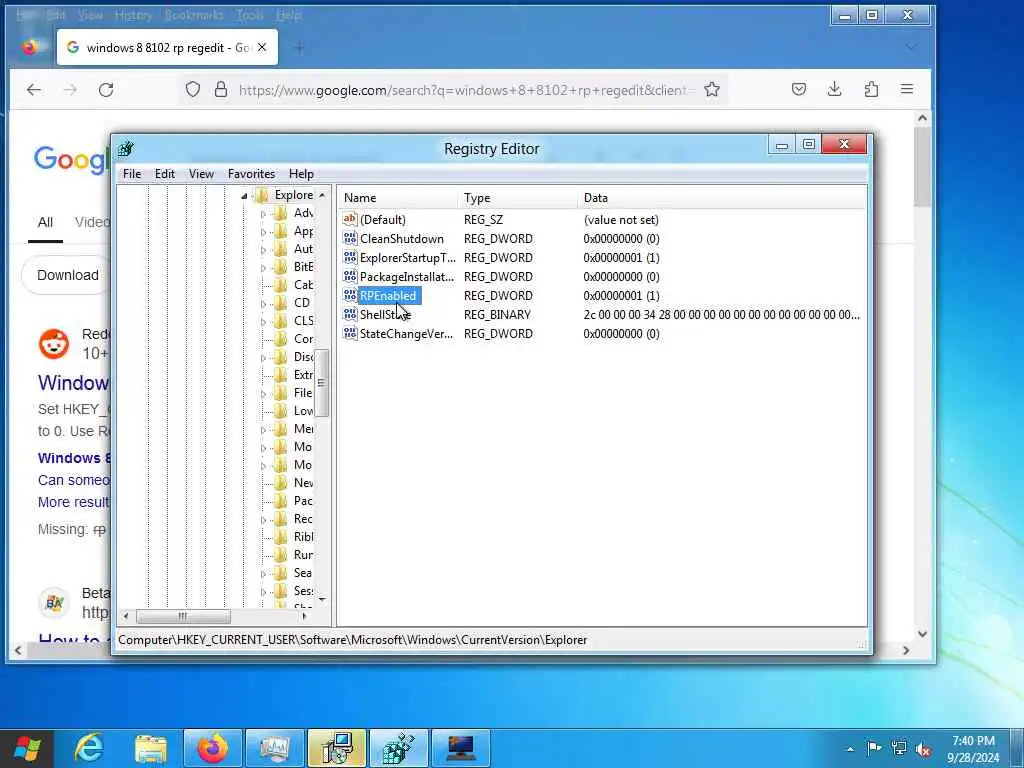Image resolution: width=1024 pixels, height=768 pixels.
Task: Select the Cab key folder
Action: 293,285
